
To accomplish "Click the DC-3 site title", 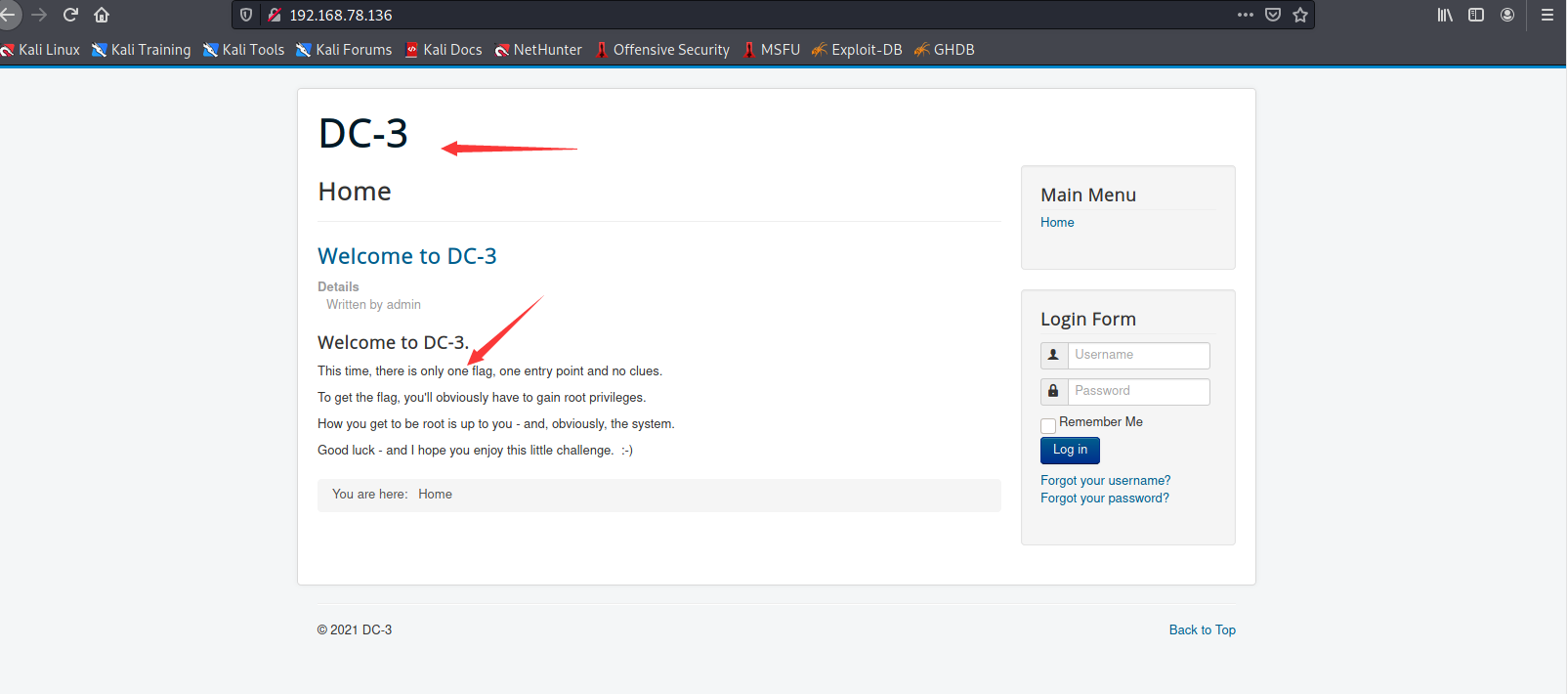I will pyautogui.click(x=363, y=134).
